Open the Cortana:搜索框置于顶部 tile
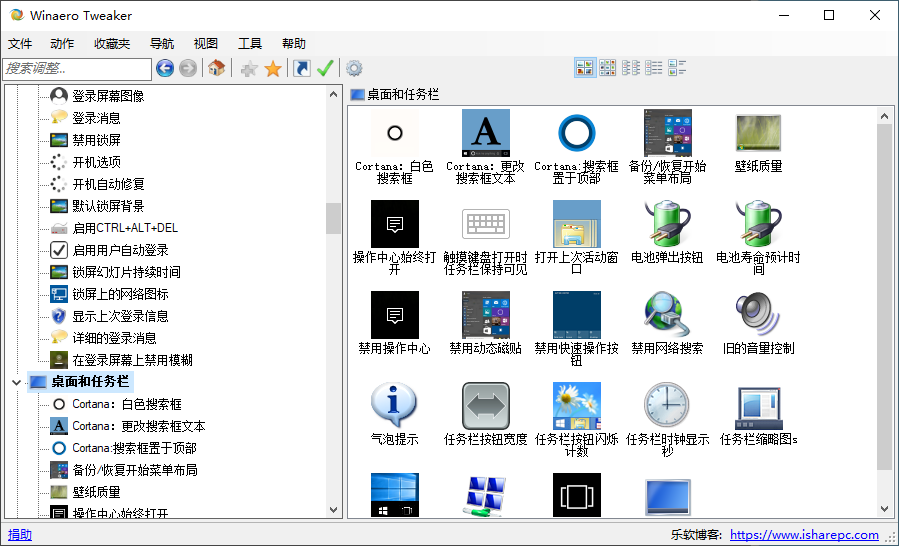This screenshot has height=546, width=899. 576,147
